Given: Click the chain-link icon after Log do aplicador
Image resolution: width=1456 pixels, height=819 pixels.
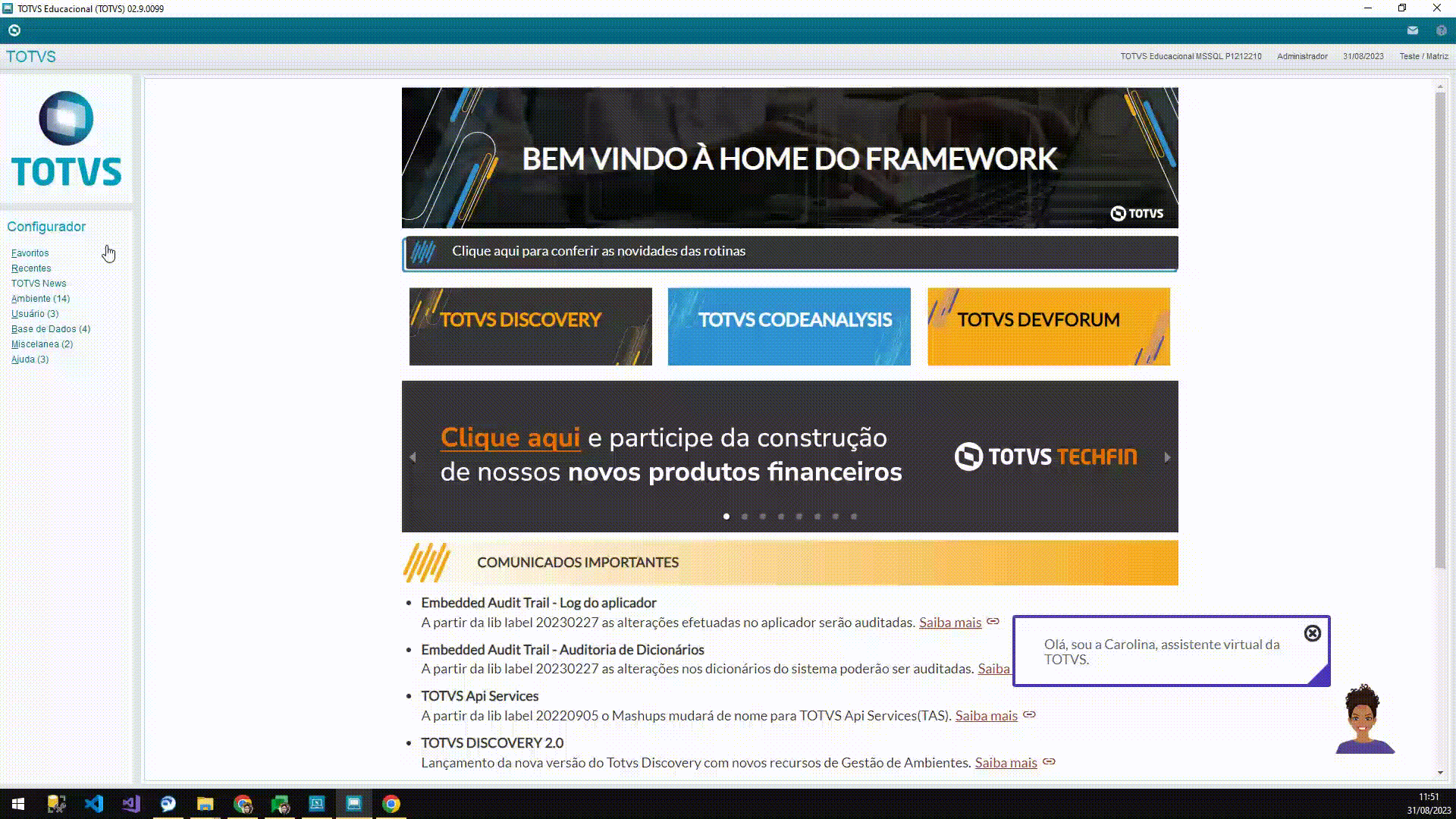Looking at the screenshot, I should coord(993,622).
